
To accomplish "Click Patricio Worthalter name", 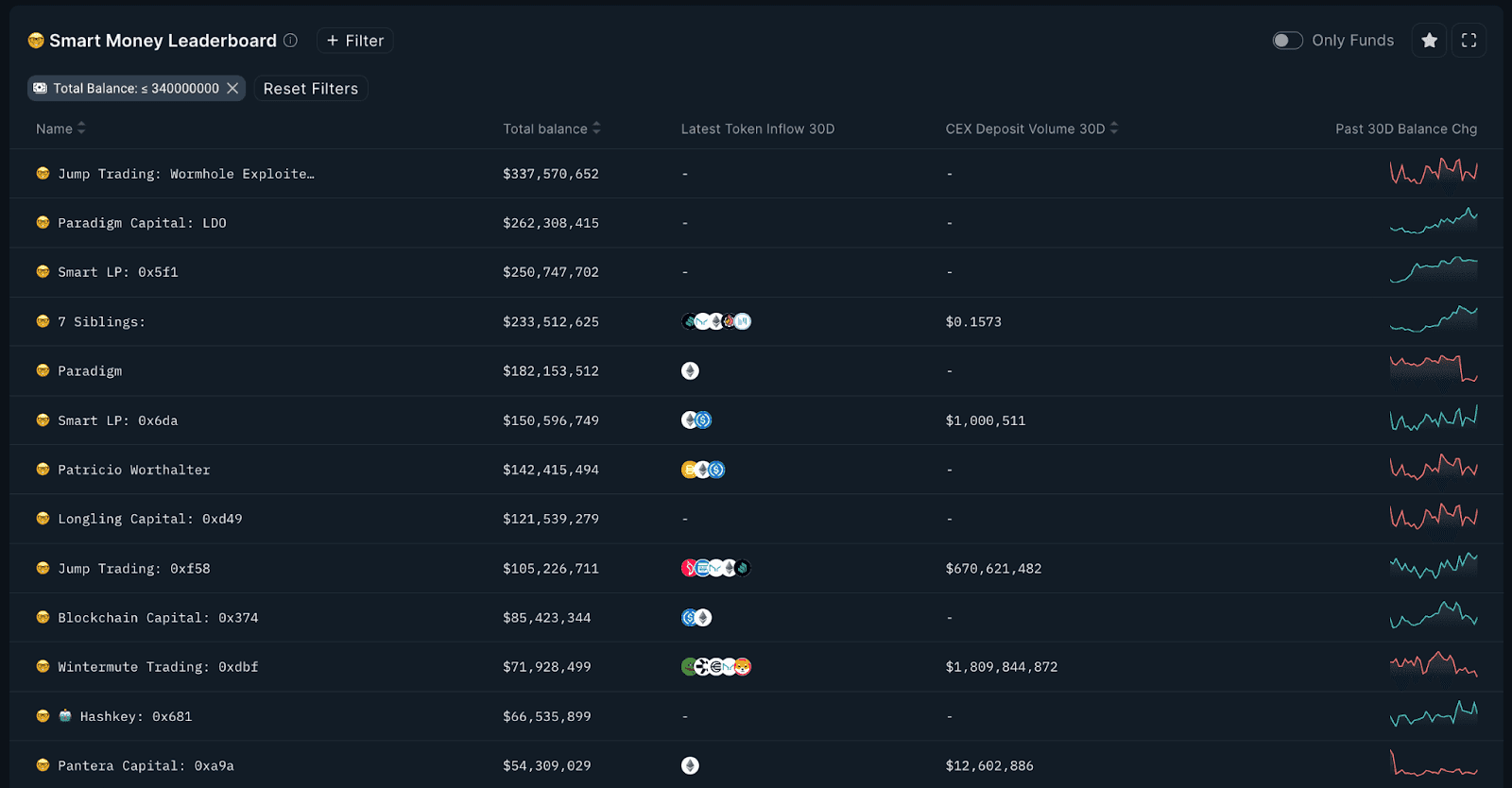I will click(134, 470).
